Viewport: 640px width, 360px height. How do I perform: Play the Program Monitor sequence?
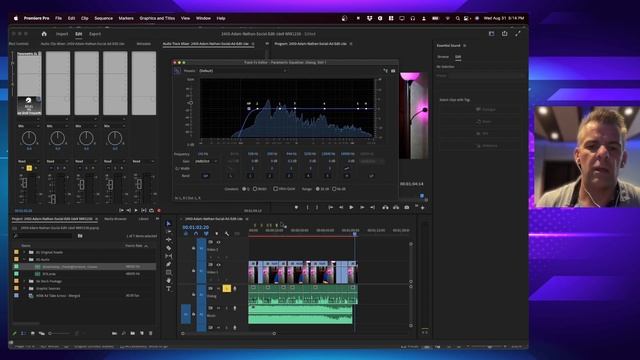351,207
